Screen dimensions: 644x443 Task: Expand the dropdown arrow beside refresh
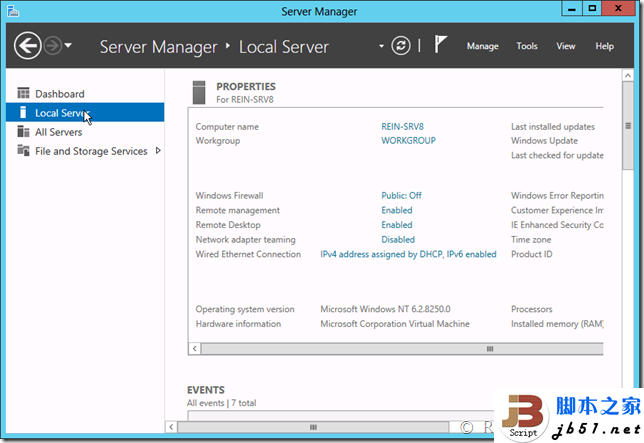coord(381,46)
